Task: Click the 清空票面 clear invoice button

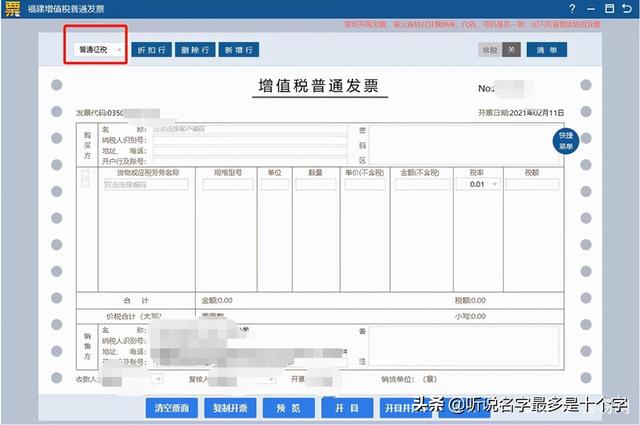Action: (172, 408)
